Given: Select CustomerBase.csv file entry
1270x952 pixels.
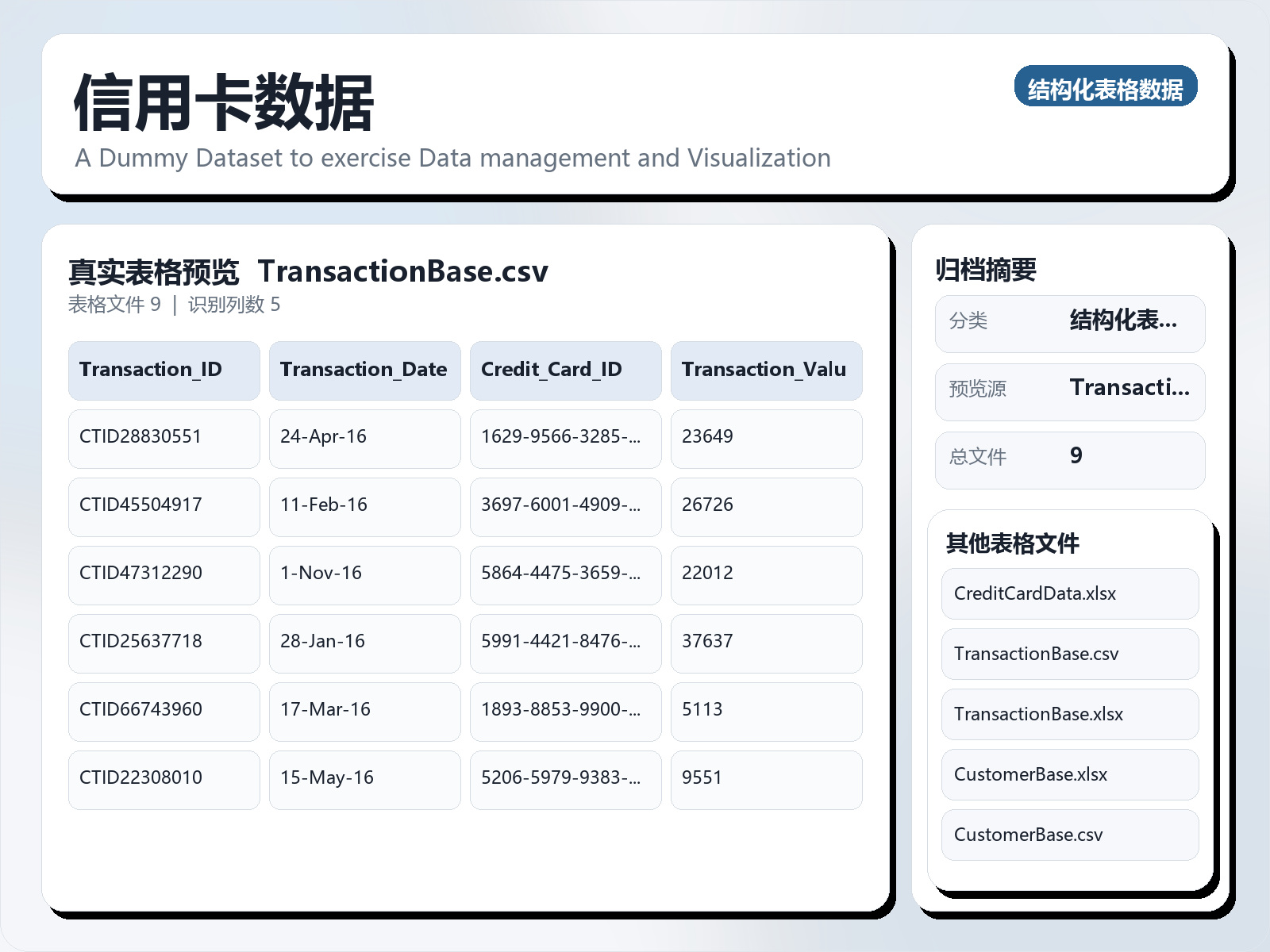Looking at the screenshot, I should pos(1069,835).
